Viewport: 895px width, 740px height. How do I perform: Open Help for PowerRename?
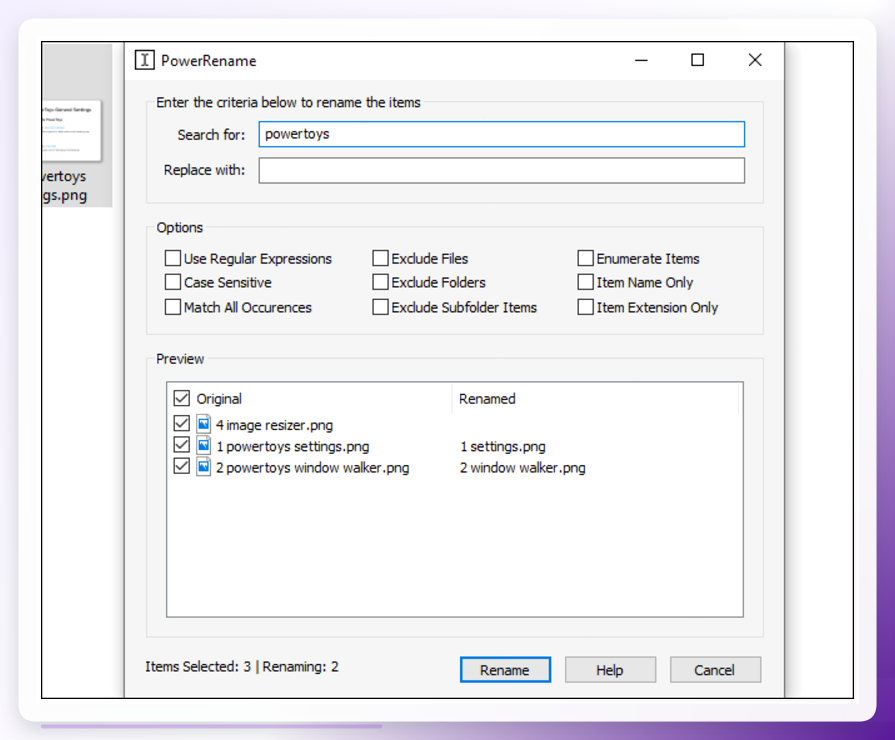click(610, 670)
